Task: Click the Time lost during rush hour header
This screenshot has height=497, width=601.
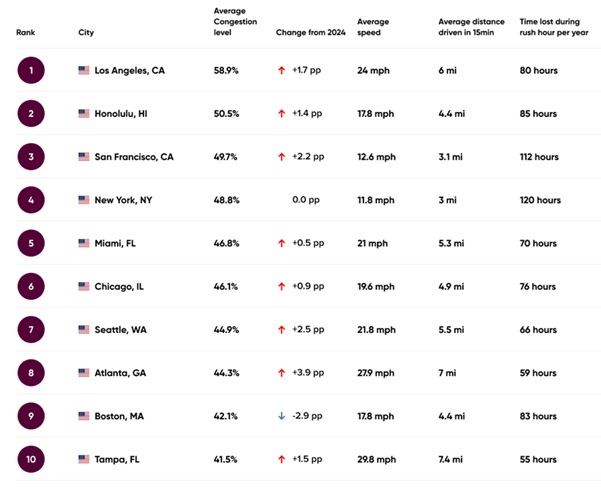Action: pyautogui.click(x=552, y=27)
